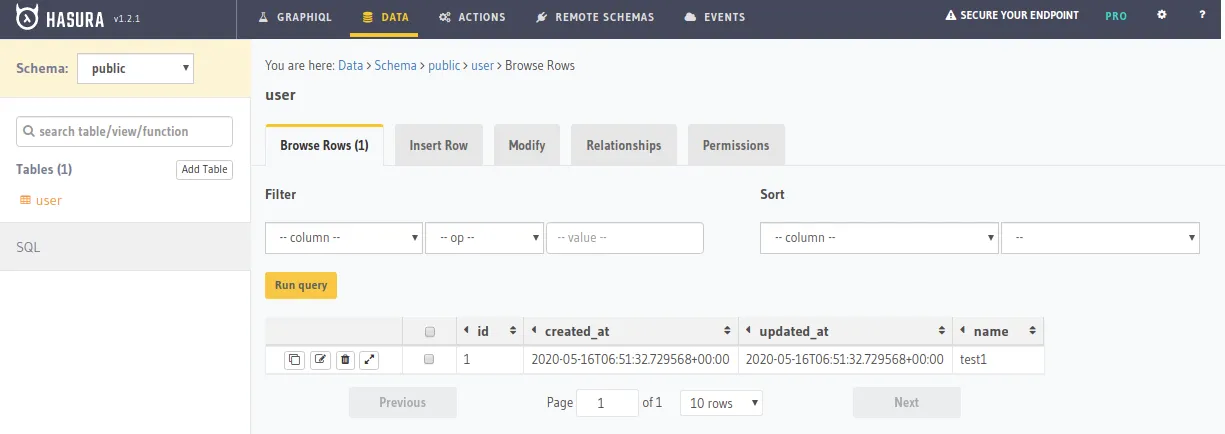Click the sort arrows on id column
Viewport: 1225px width, 434px height.
[513, 331]
